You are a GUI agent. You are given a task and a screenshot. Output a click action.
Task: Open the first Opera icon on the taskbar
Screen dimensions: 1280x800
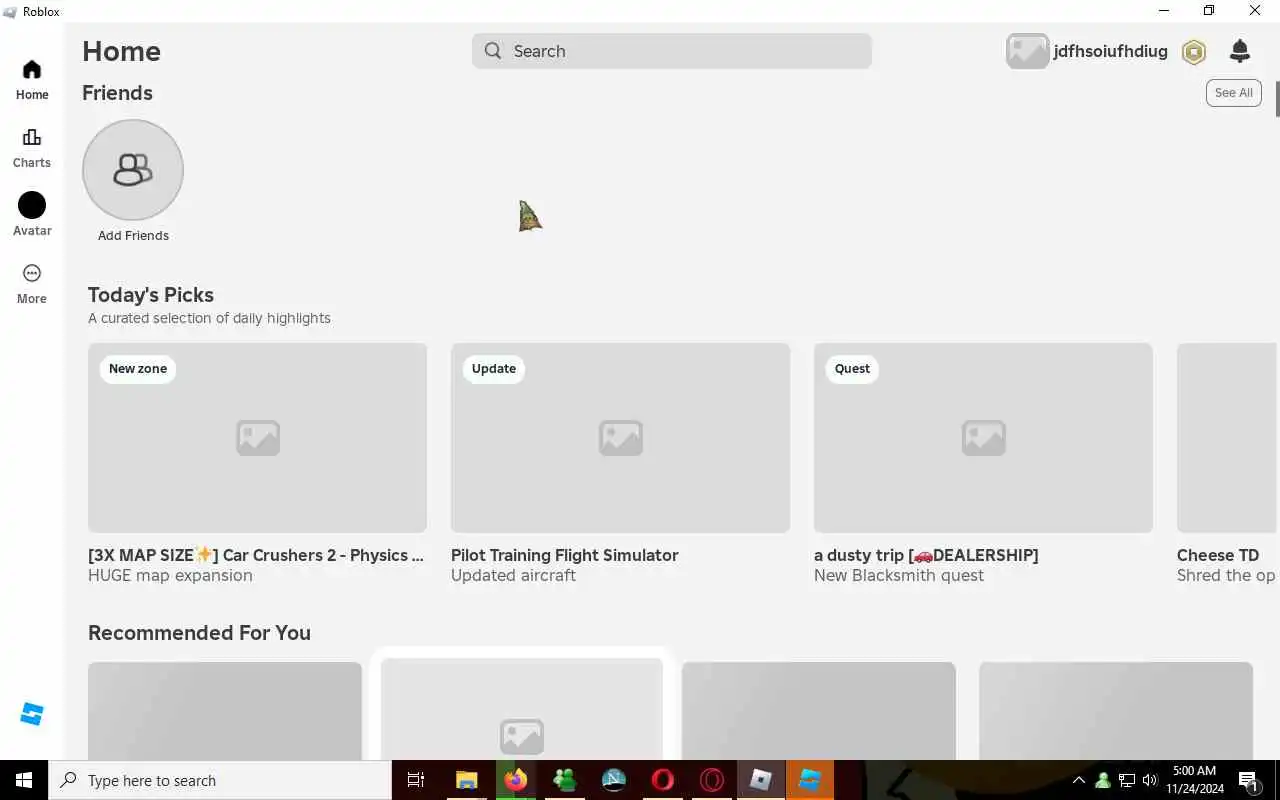(662, 780)
